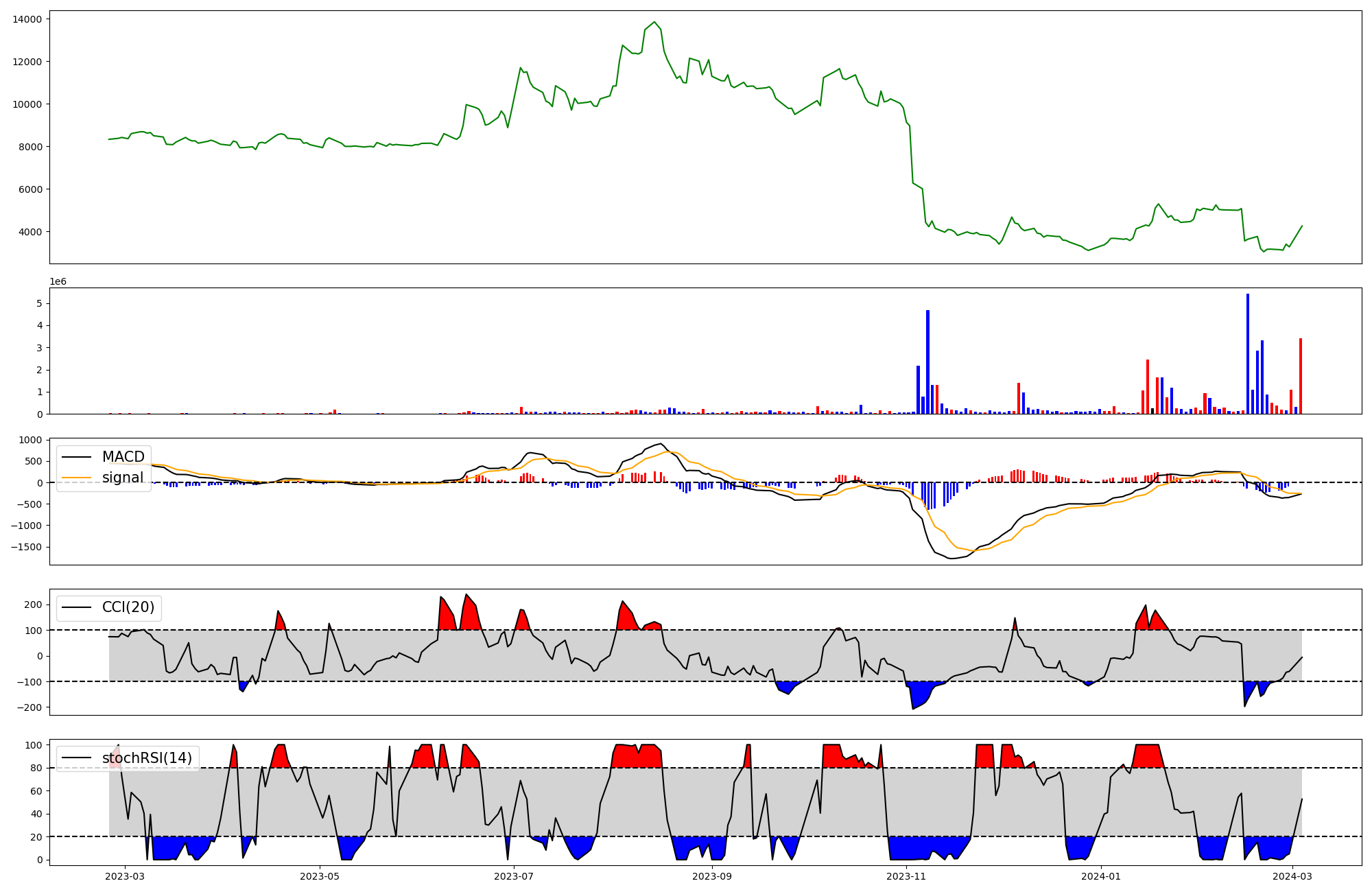
Task: Click the -1500 MACD axis tick label
Action: click(x=25, y=547)
